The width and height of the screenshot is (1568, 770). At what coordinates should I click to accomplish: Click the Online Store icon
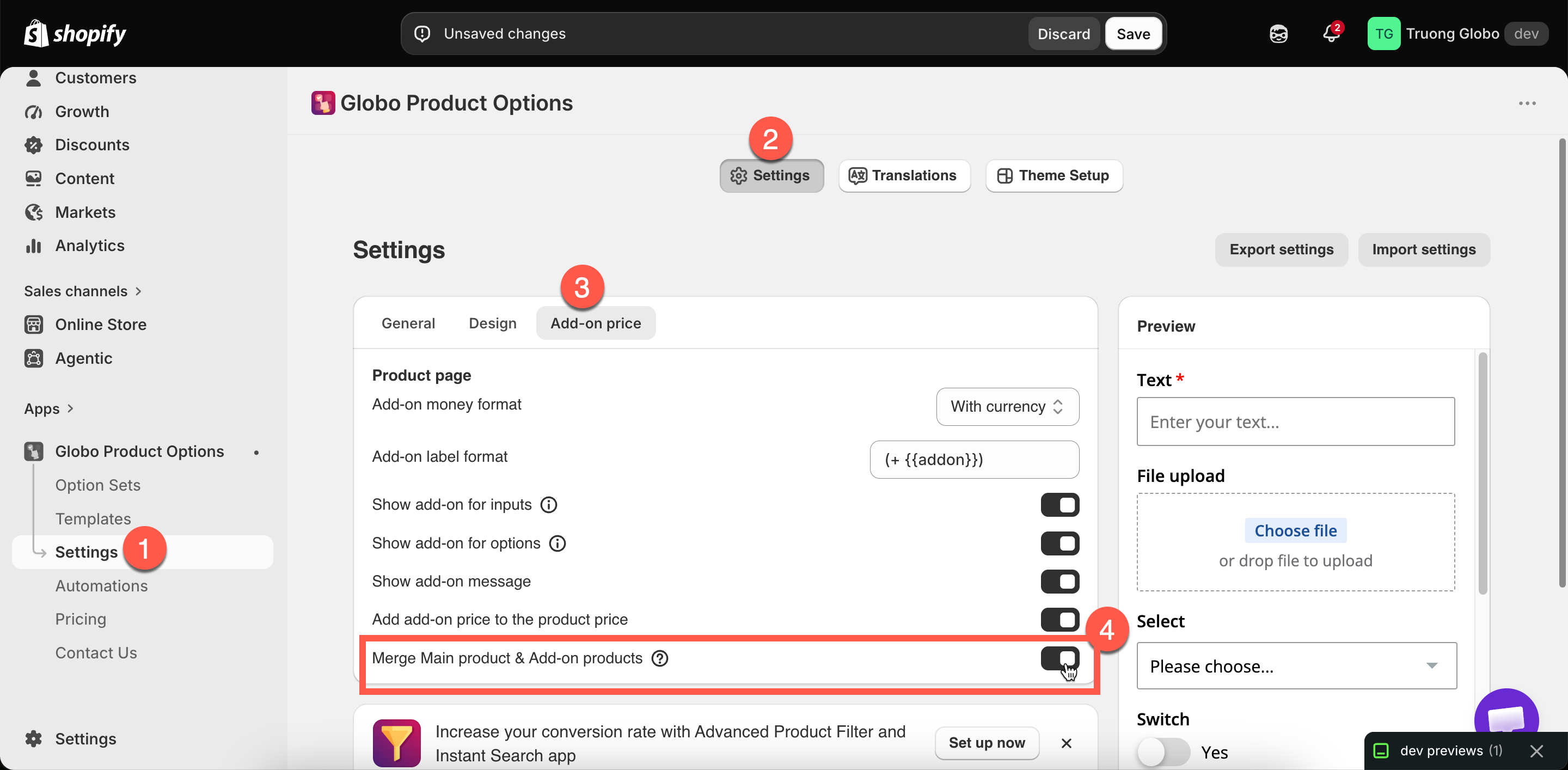tap(33, 325)
